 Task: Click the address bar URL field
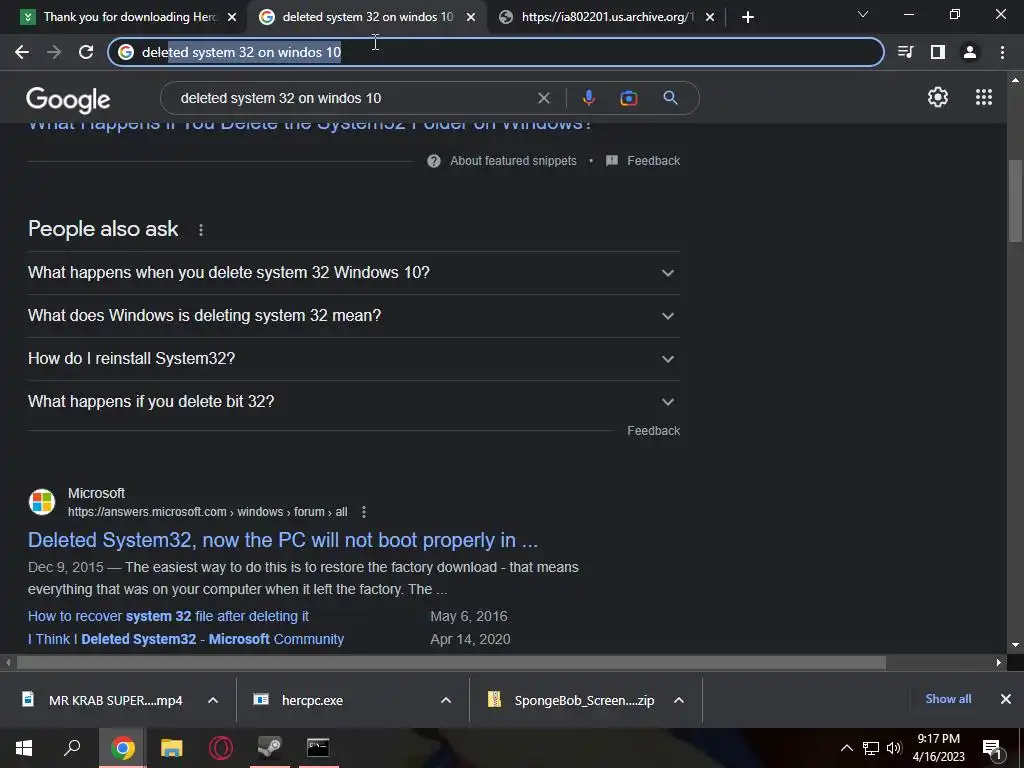click(496, 52)
